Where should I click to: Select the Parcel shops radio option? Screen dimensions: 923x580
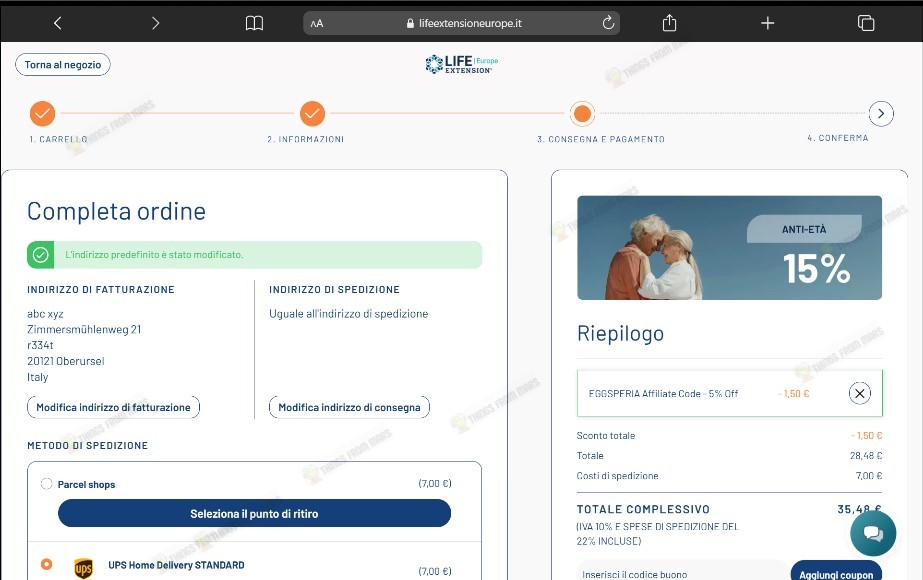click(x=47, y=484)
